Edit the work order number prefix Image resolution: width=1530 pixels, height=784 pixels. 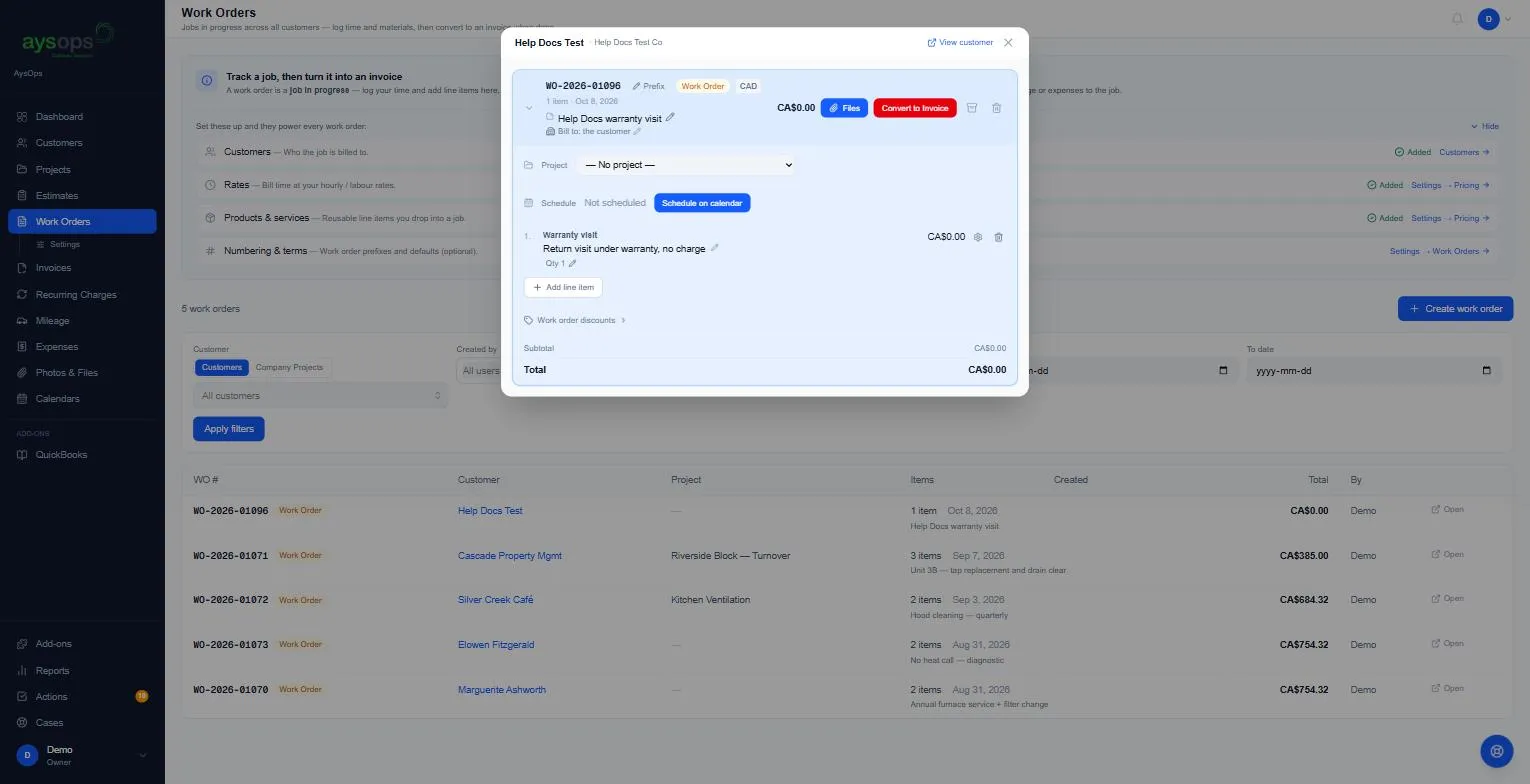648,86
